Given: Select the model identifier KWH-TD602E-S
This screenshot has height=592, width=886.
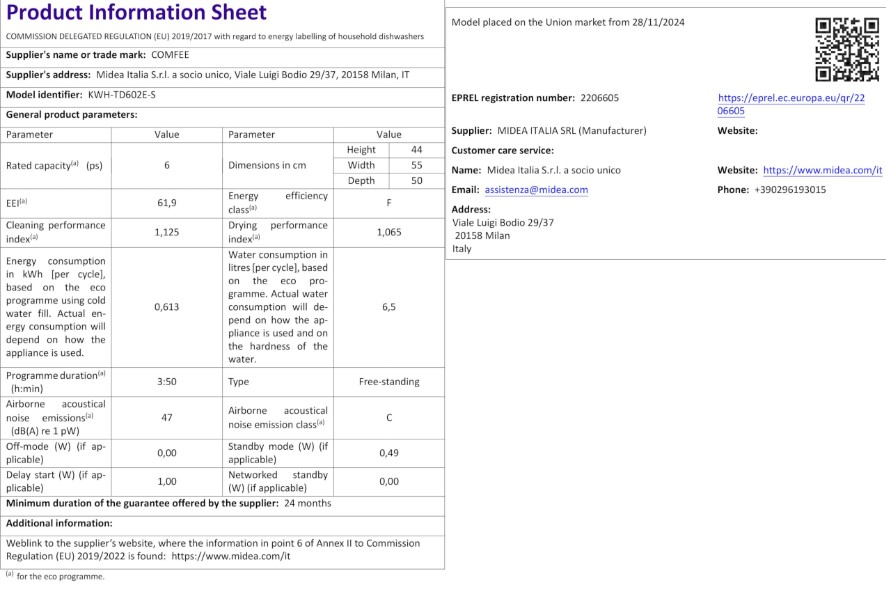Looking at the screenshot, I should point(122,95).
